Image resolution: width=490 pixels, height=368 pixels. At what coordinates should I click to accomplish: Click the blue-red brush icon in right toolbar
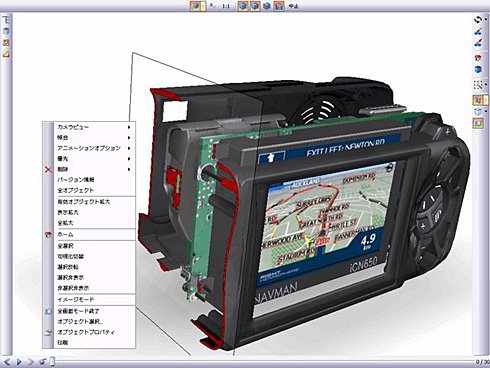478,43
